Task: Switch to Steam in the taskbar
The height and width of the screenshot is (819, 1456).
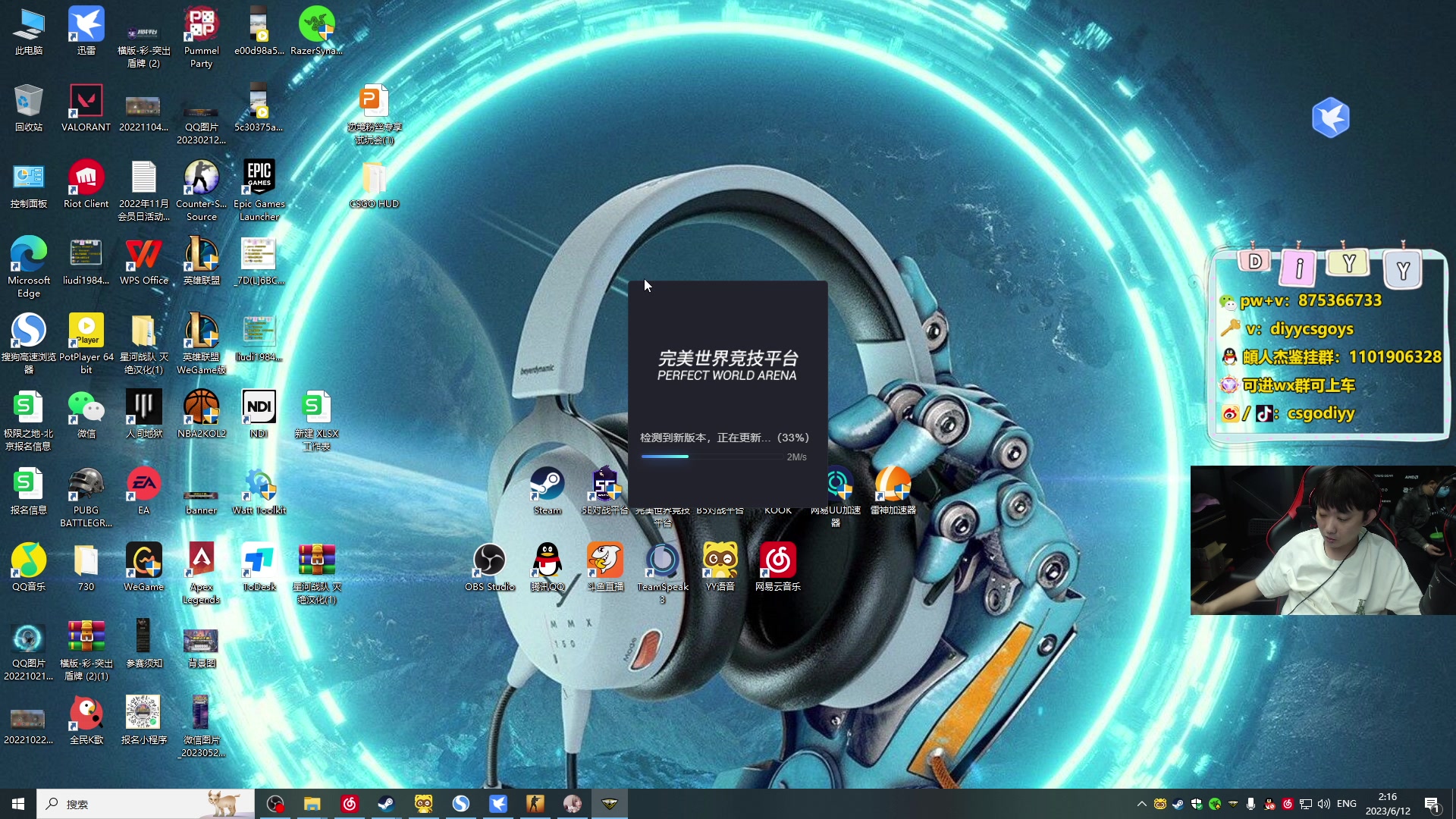Action: tap(387, 804)
